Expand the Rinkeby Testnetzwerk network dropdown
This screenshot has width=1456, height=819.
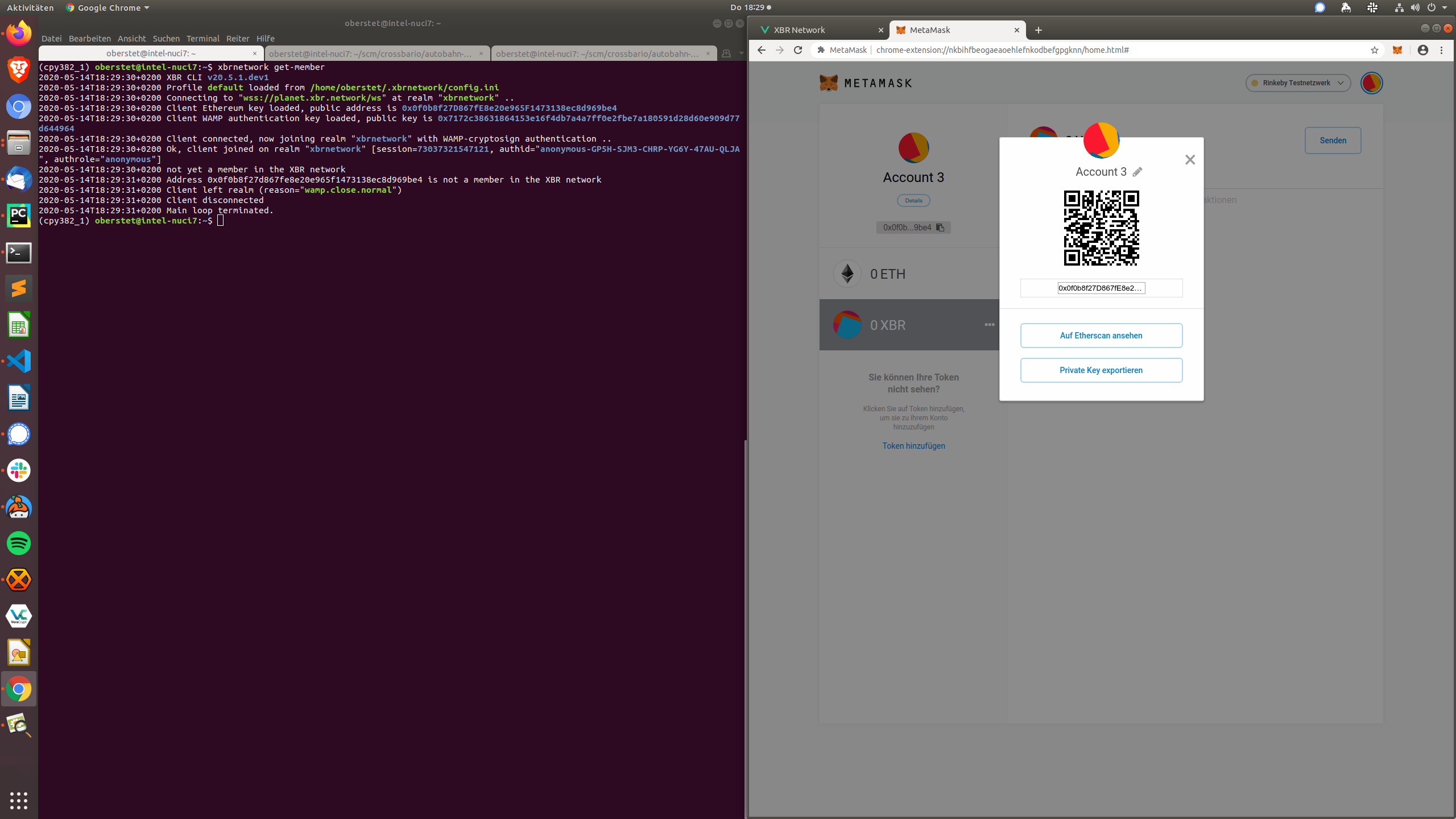[x=1298, y=83]
